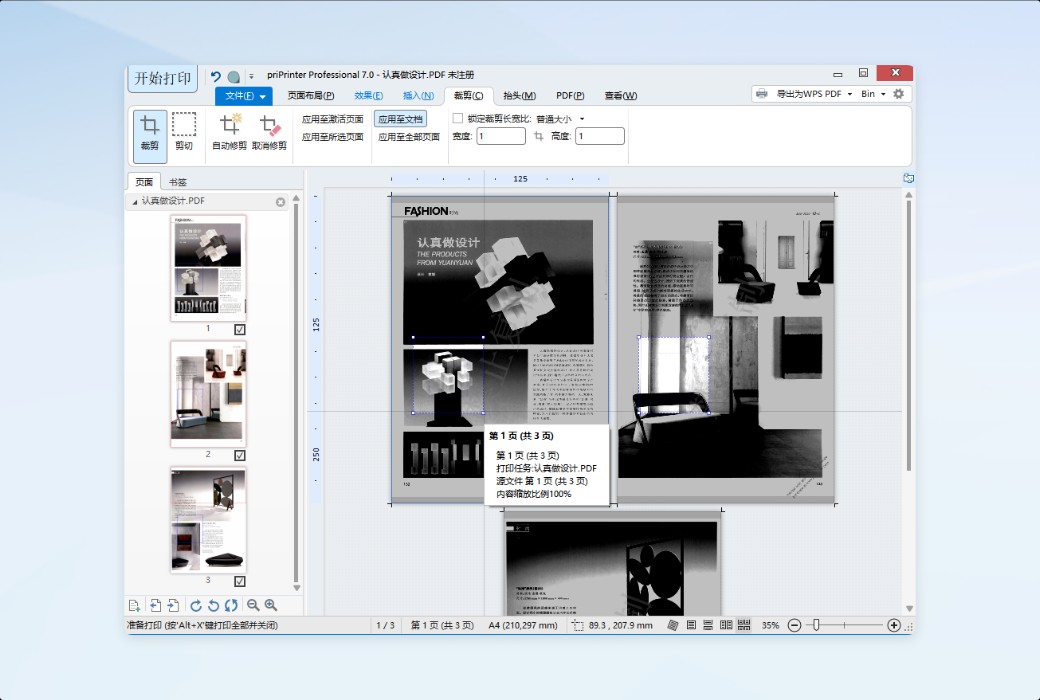Switch to continuous page view icon
Image resolution: width=1040 pixels, height=700 pixels.
708,625
